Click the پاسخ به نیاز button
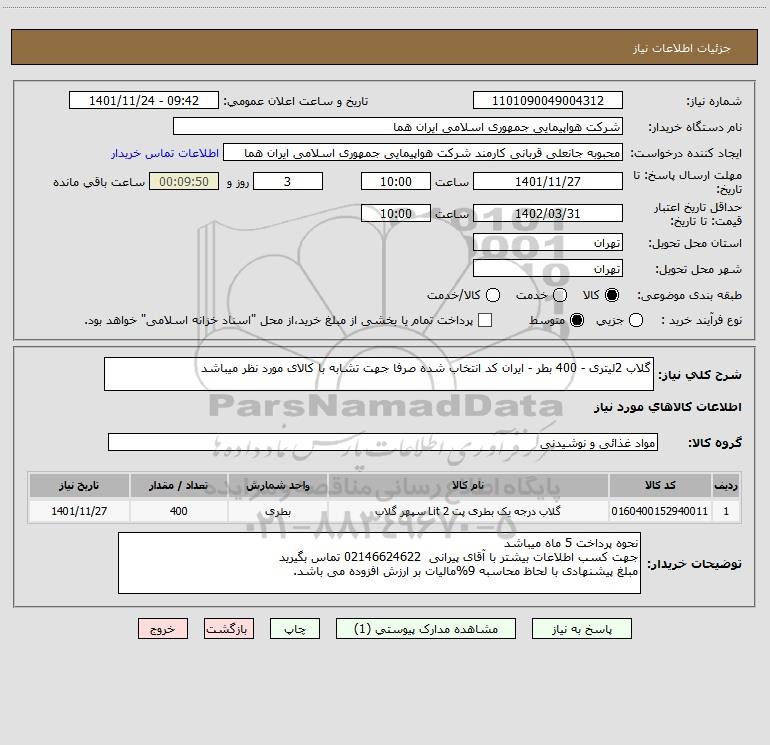This screenshot has height=745, width=770. pyautogui.click(x=582, y=629)
